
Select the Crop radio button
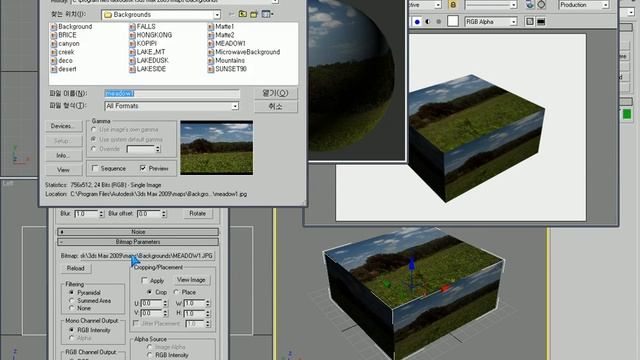coord(149,292)
